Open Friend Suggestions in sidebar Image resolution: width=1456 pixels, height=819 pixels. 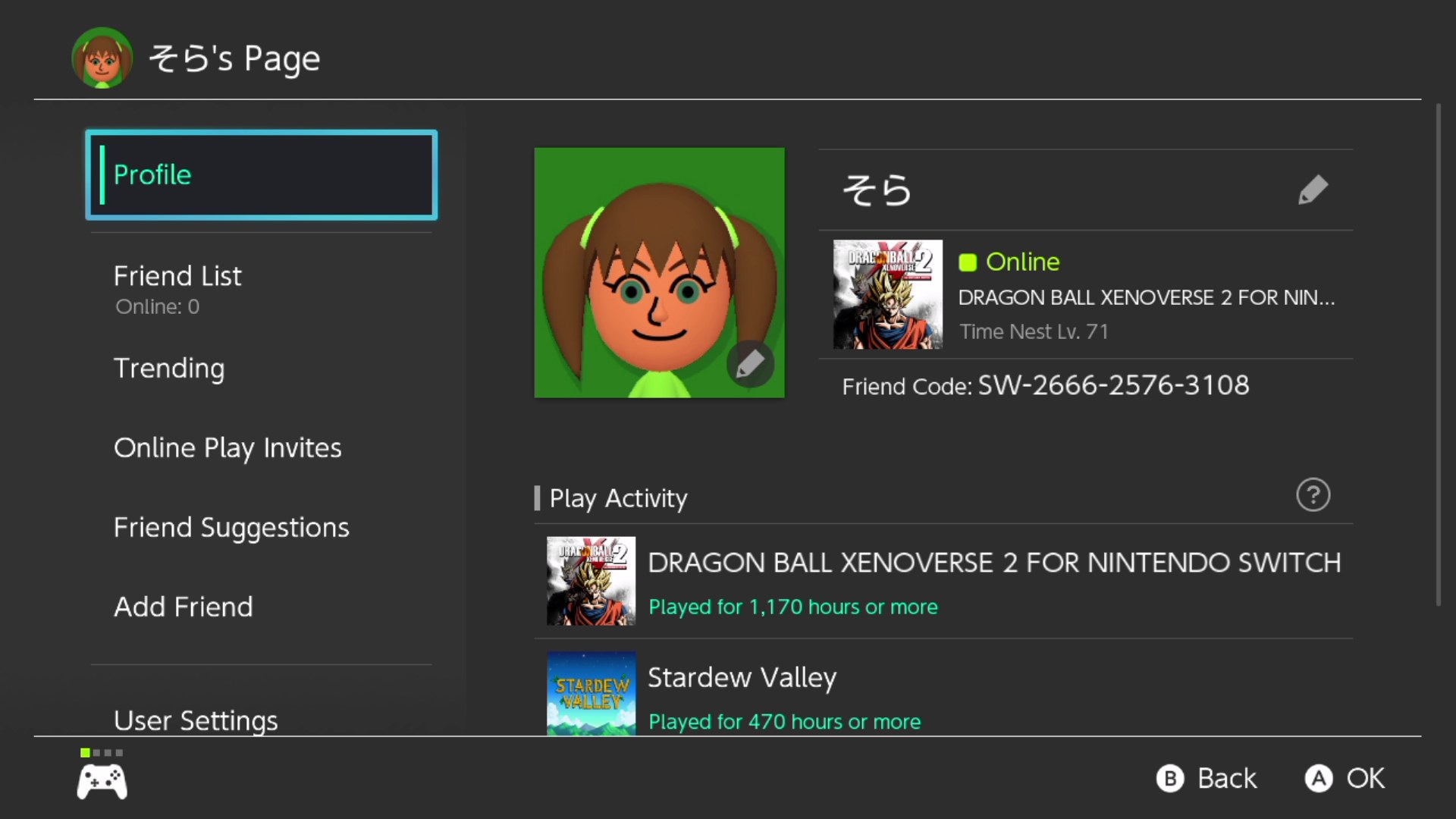pyautogui.click(x=231, y=528)
